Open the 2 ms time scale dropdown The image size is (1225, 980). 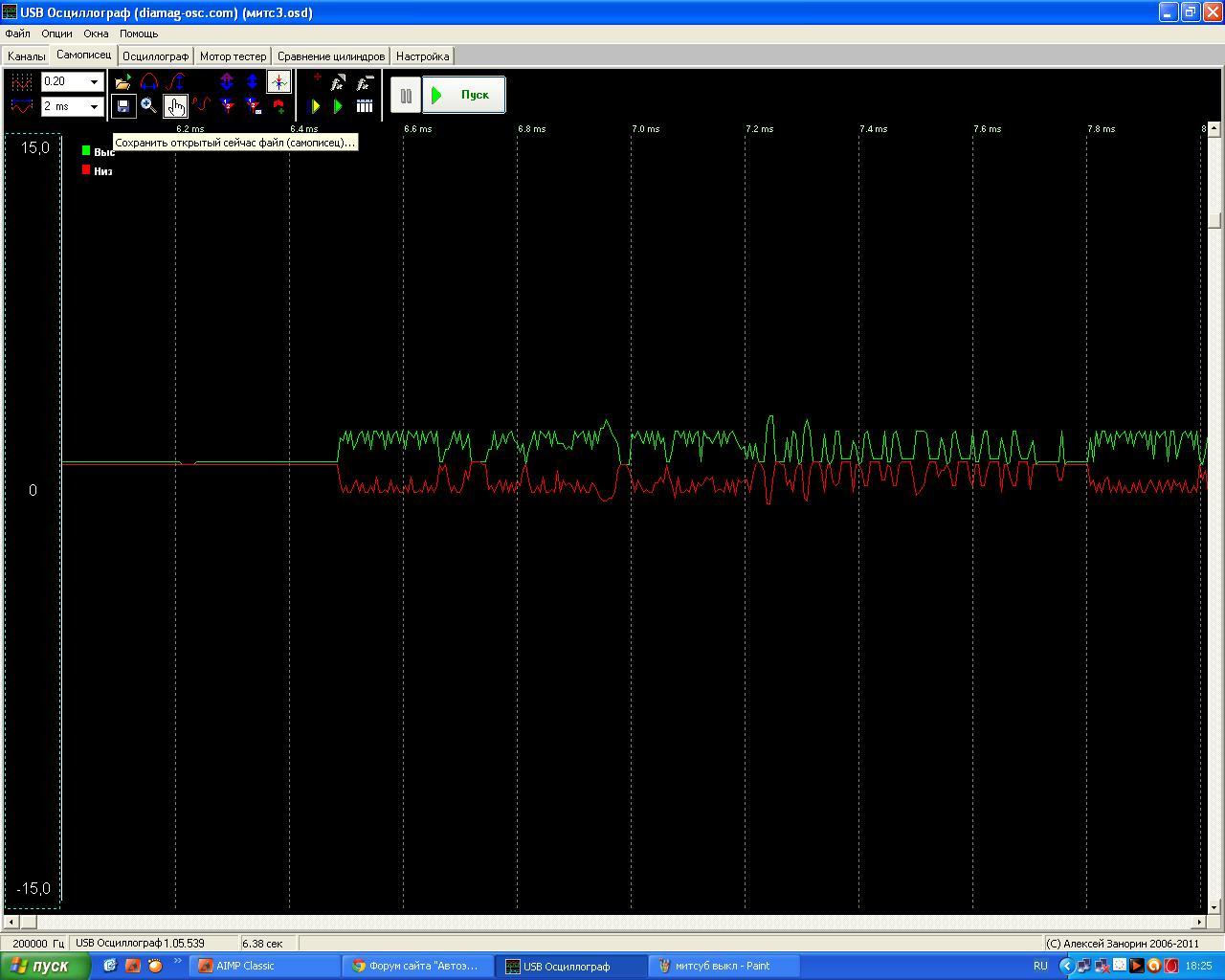click(x=94, y=106)
